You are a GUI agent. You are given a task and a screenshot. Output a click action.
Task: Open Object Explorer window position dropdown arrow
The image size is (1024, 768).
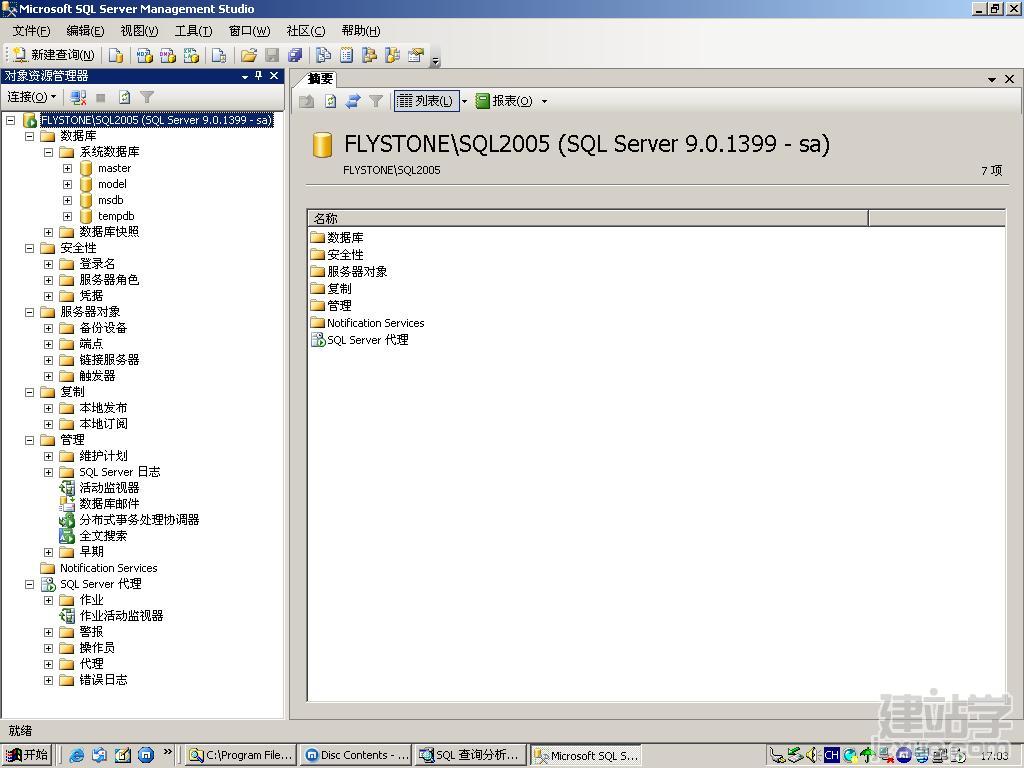point(245,76)
